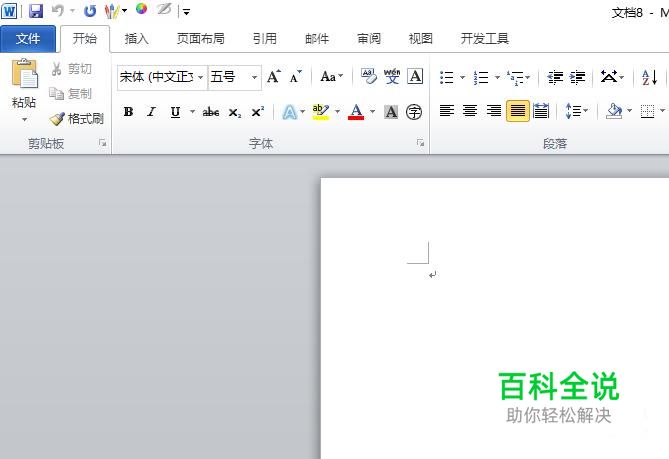
Task: Click the Decrease Indent icon
Action: 555,78
